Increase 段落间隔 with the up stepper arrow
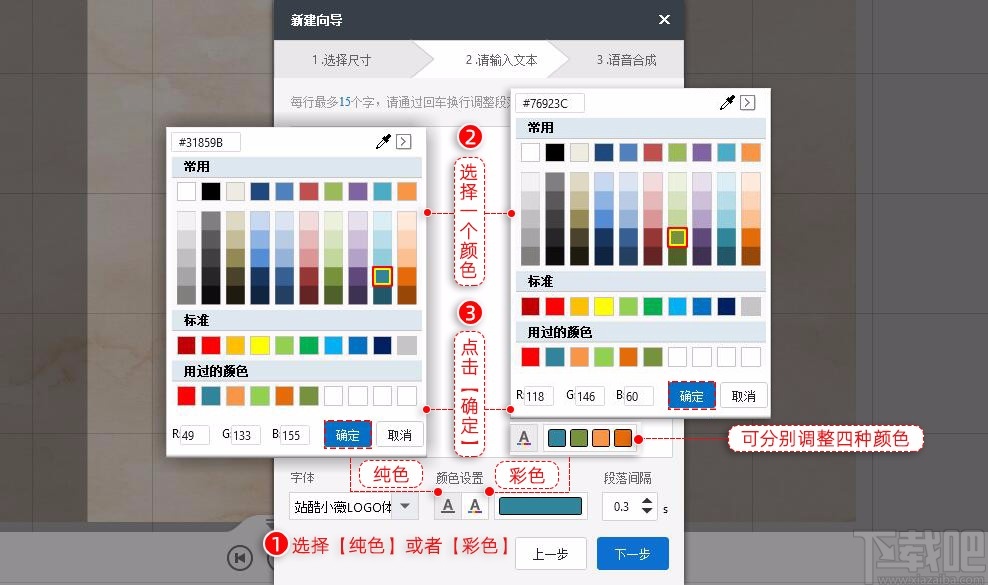 [x=648, y=501]
